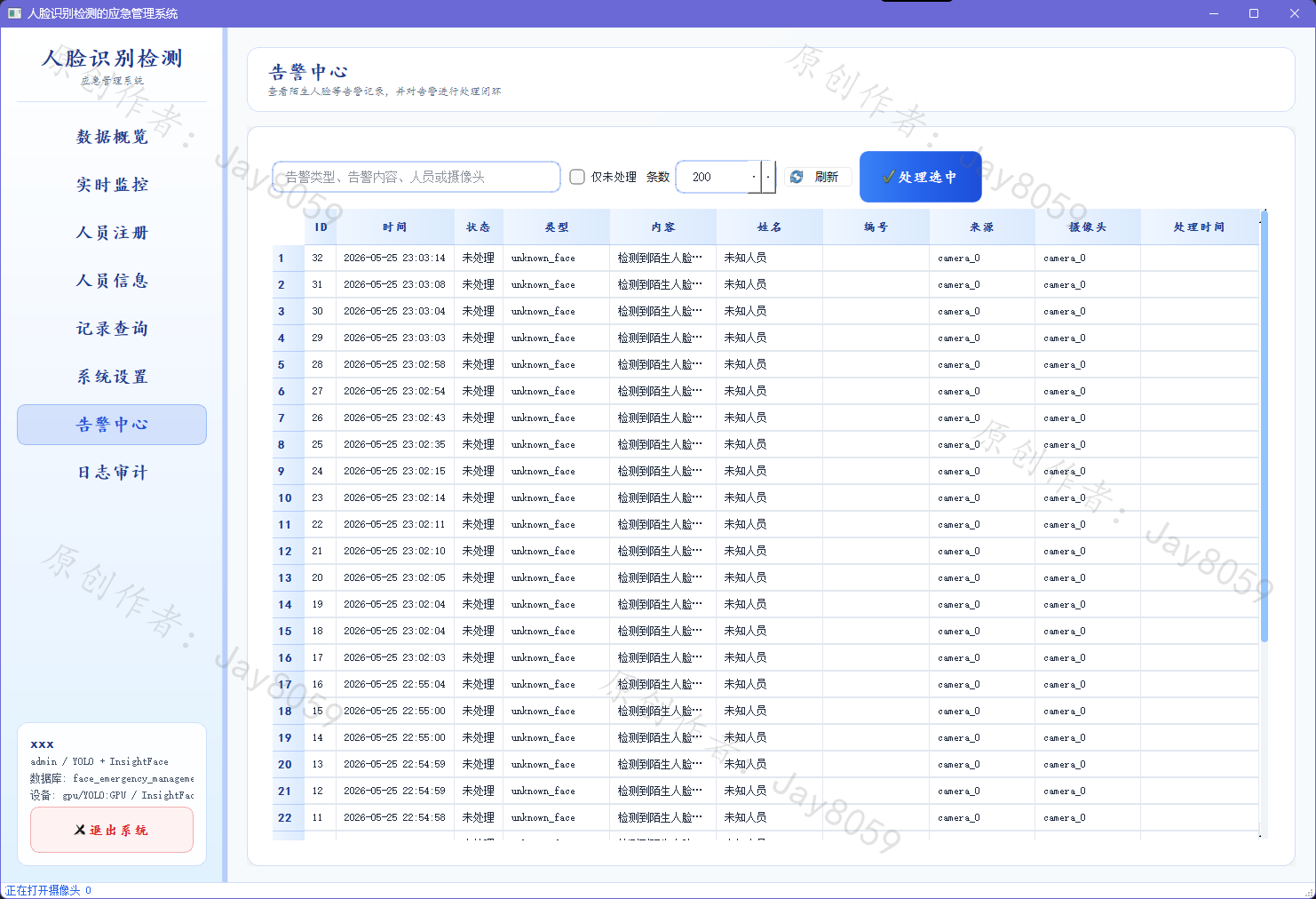
Task: Click the 姓名 column header
Action: click(770, 227)
